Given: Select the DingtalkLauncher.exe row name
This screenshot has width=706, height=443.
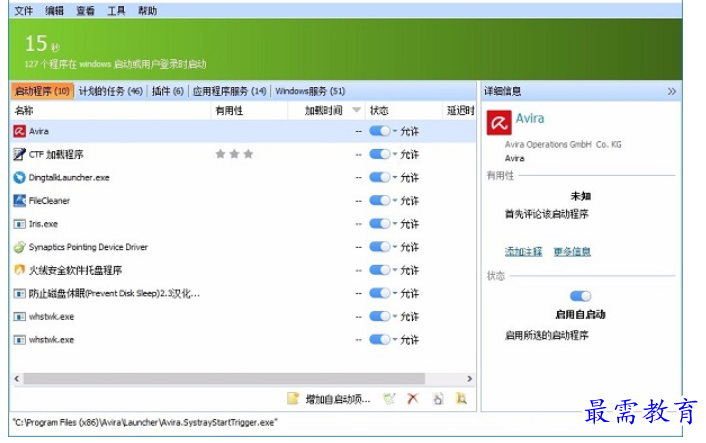Looking at the screenshot, I should pos(69,177).
